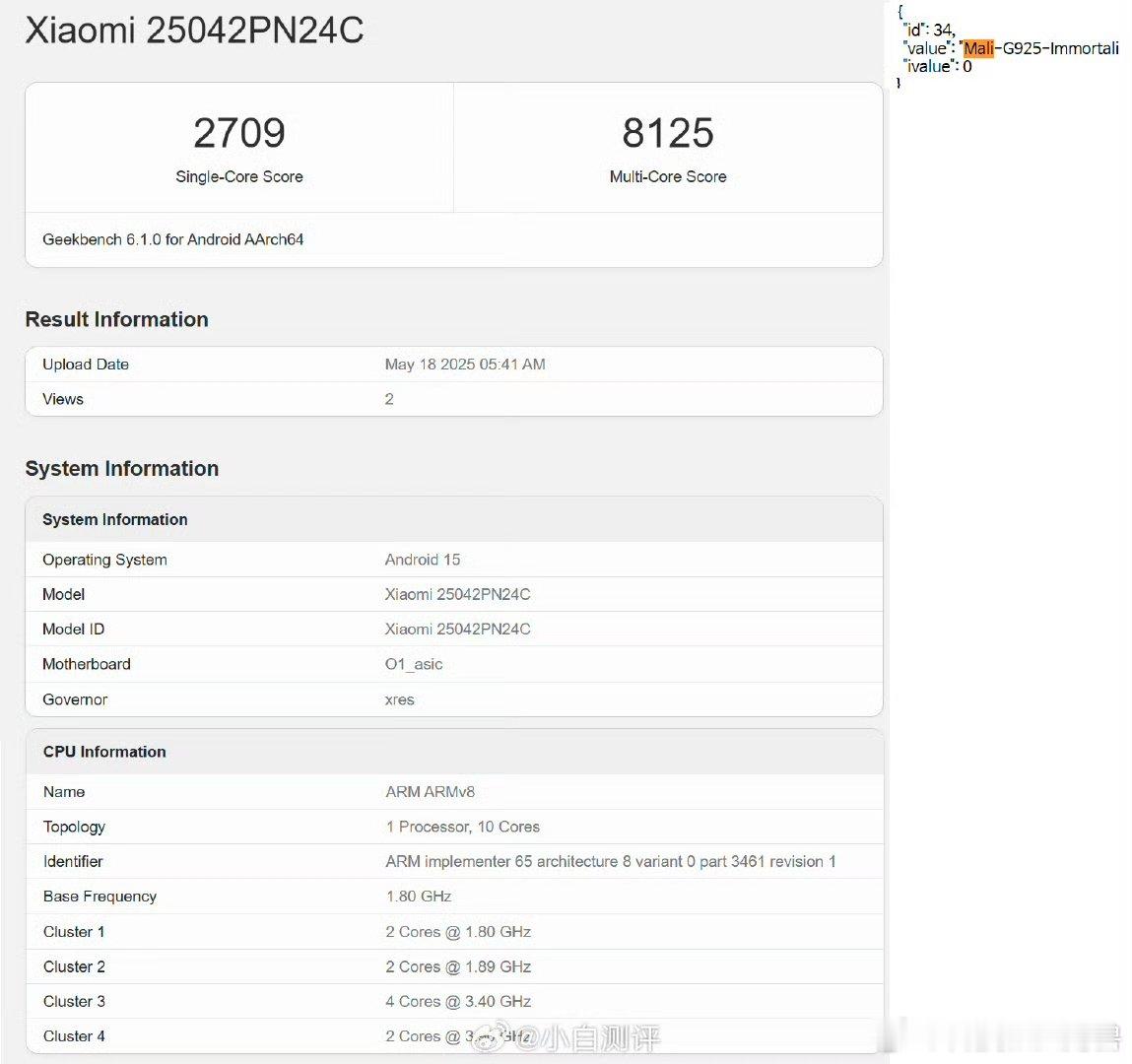The height and width of the screenshot is (1064, 1132).
Task: Click the Cluster 3 label
Action: 74,1001
